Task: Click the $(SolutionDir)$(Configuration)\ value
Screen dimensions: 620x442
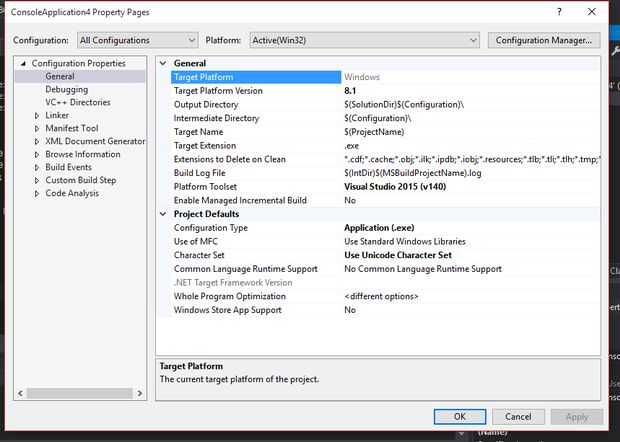Action: coord(404,105)
